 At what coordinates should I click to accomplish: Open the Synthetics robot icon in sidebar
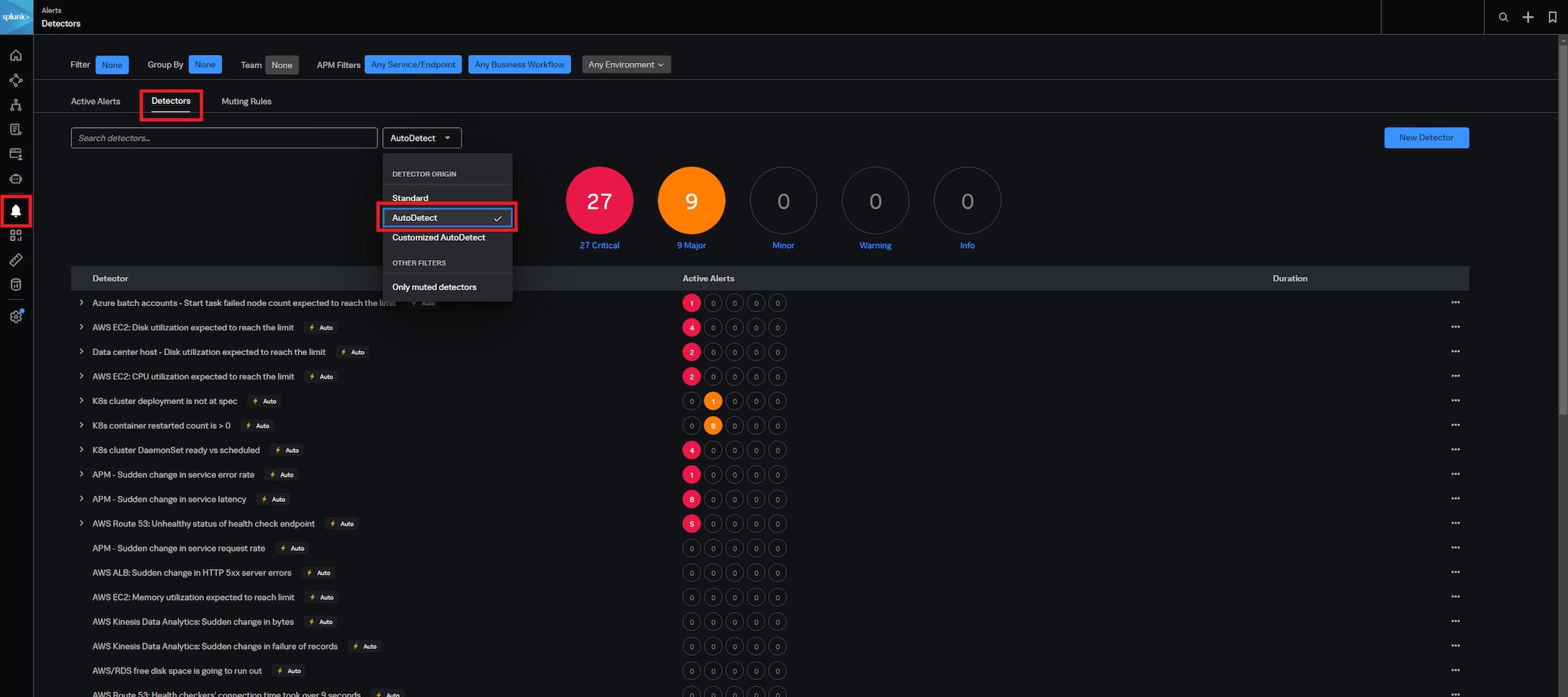pos(15,178)
